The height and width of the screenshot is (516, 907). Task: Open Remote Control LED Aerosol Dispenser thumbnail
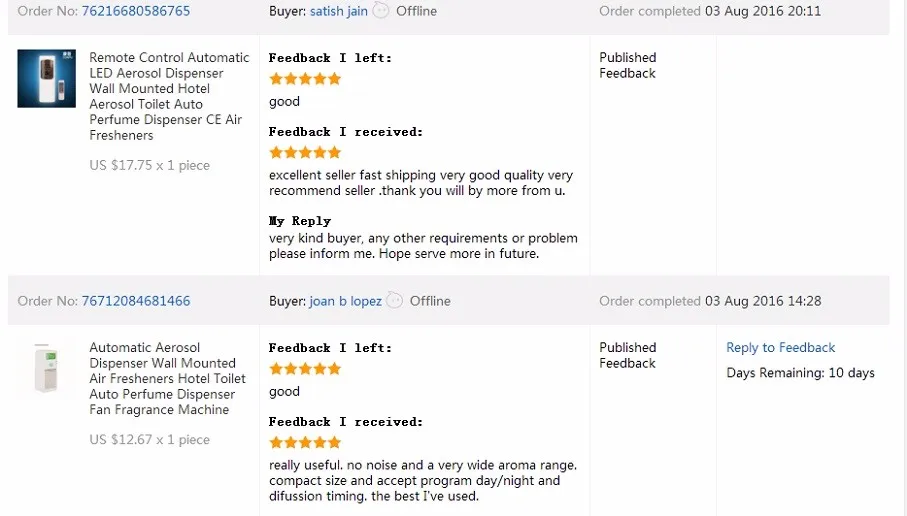[x=46, y=78]
